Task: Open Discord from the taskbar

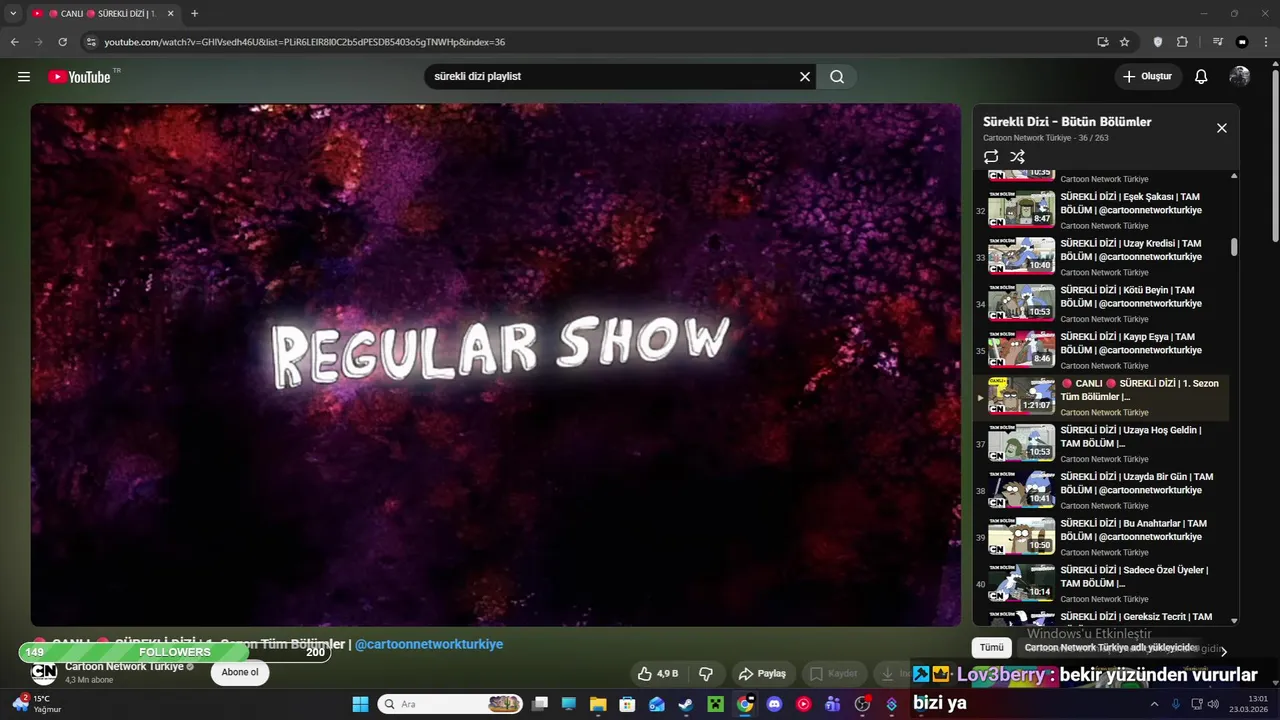Action: coord(774,704)
